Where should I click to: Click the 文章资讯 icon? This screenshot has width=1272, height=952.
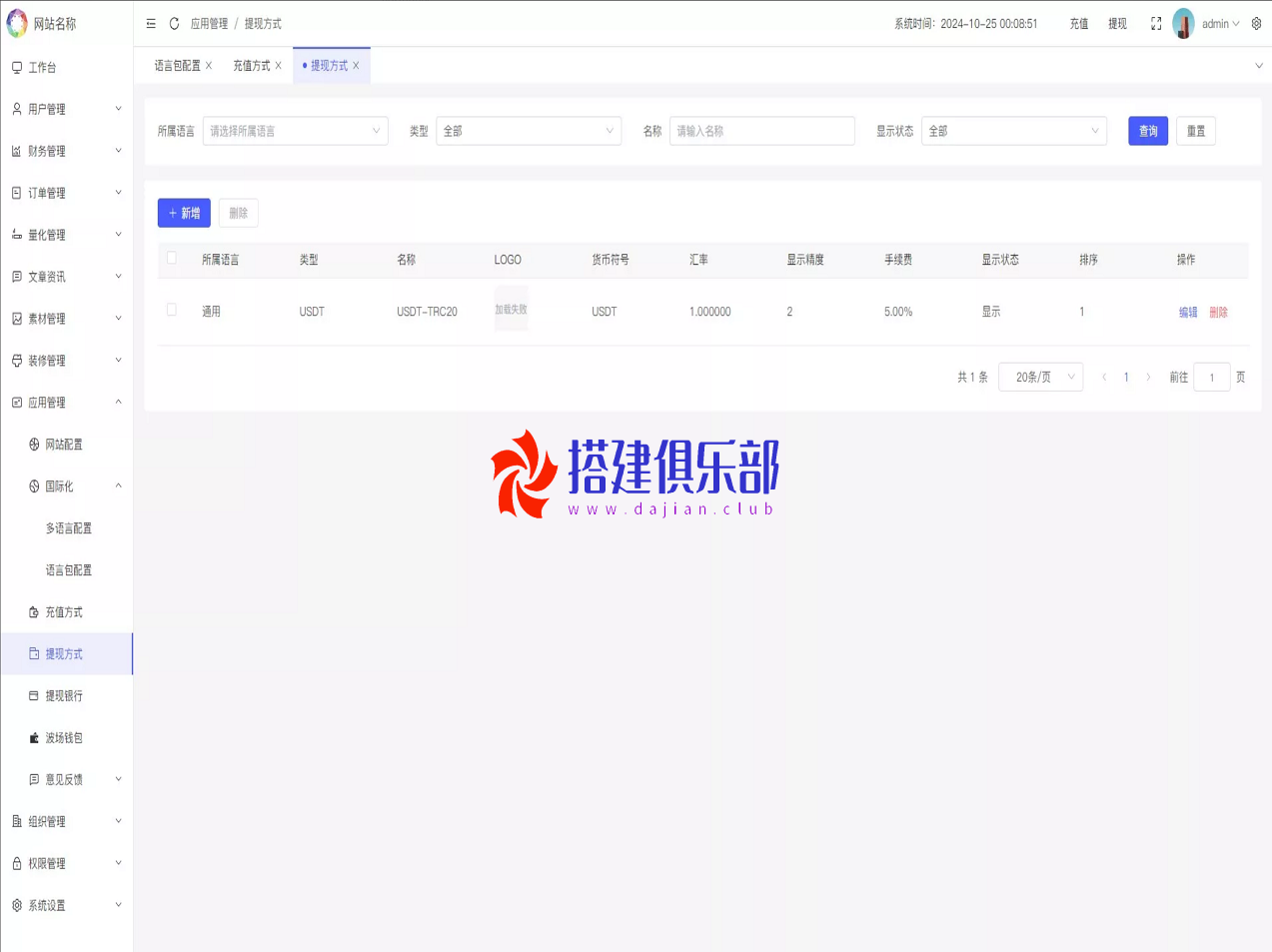point(17,277)
